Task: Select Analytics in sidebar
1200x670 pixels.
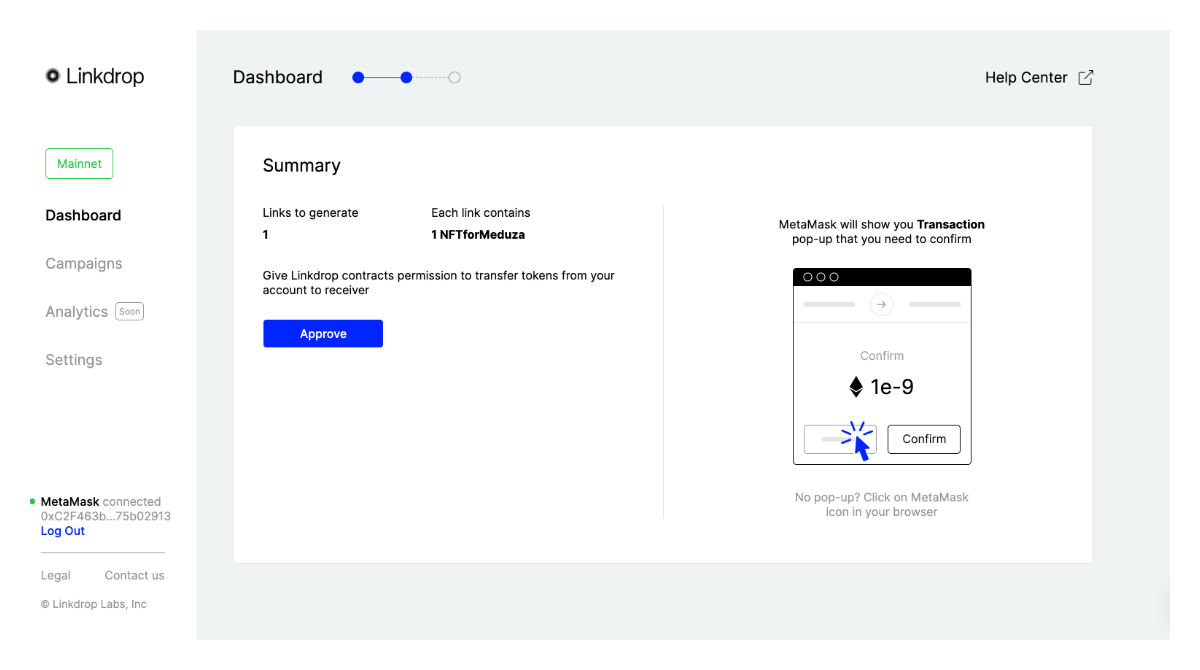Action: coord(76,312)
